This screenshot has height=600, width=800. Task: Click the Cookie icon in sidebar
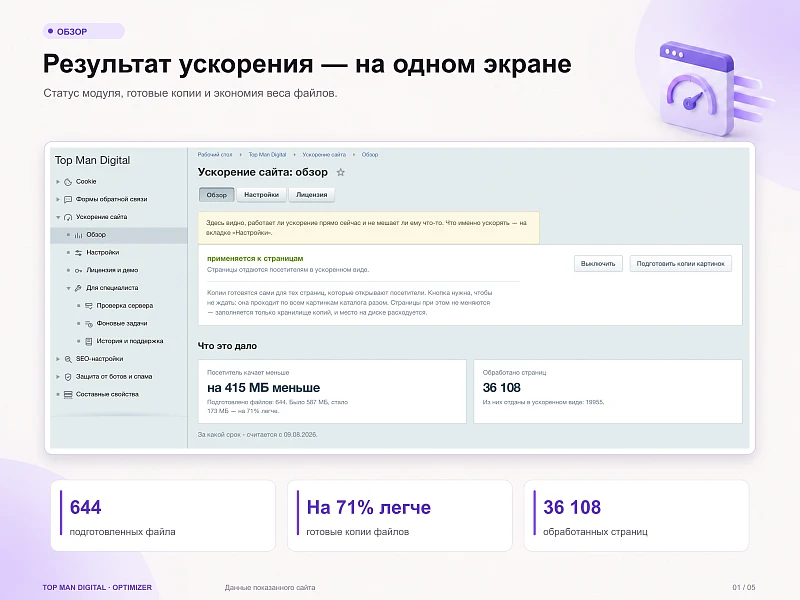click(x=68, y=182)
